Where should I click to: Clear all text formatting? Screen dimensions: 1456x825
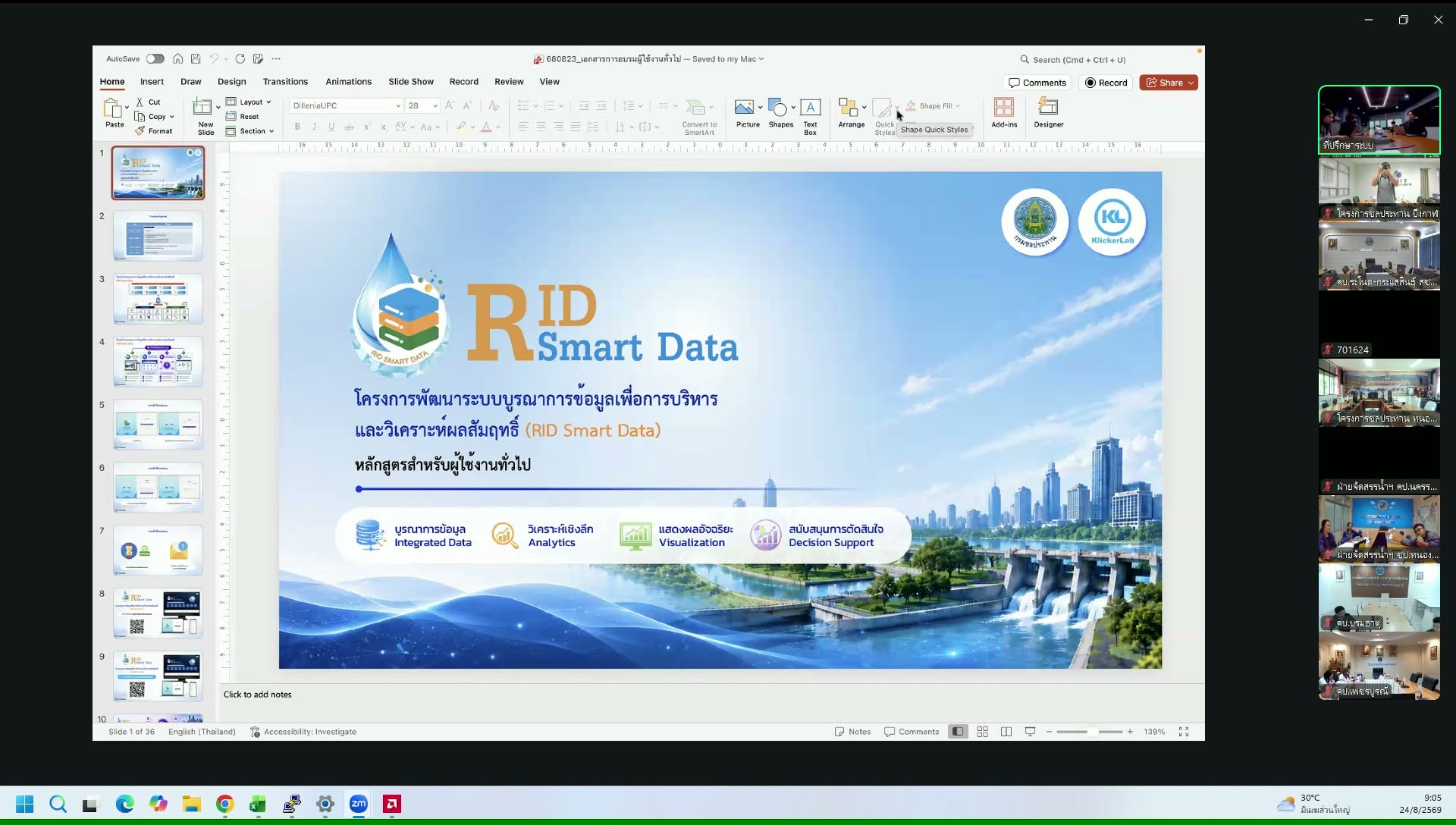click(x=494, y=105)
